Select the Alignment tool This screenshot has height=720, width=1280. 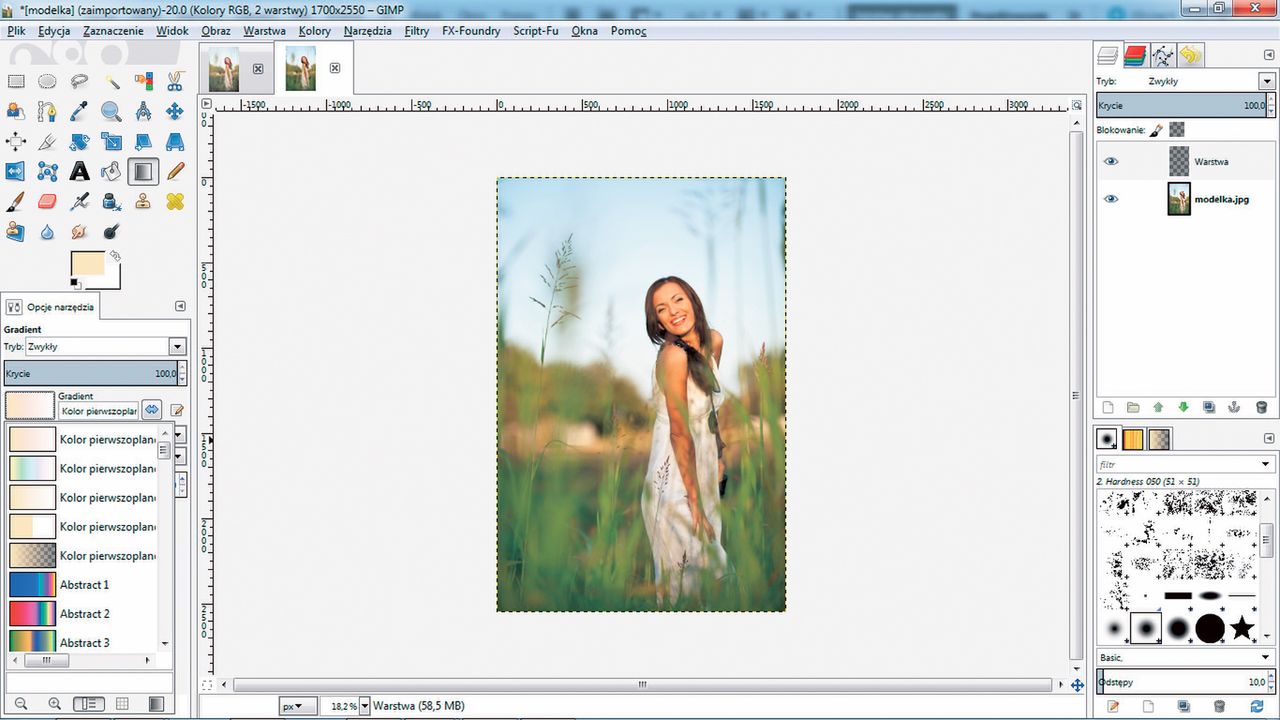point(16,141)
